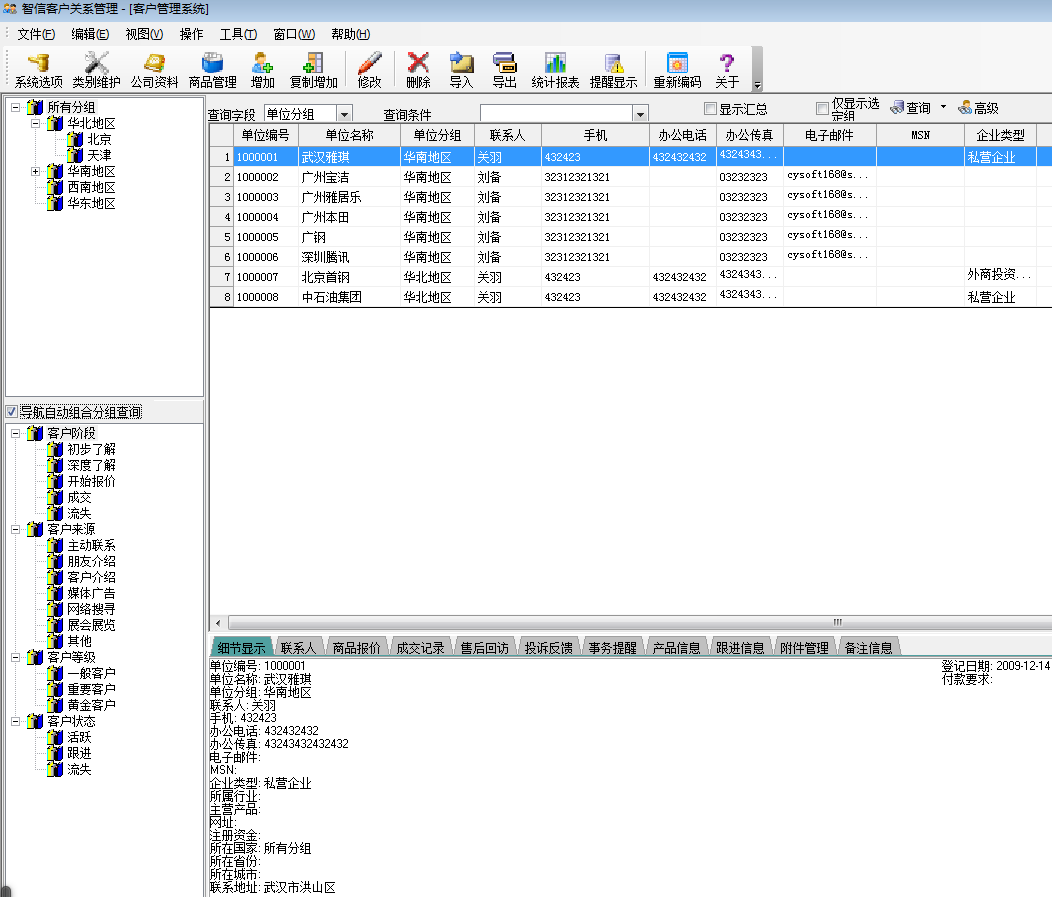The height and width of the screenshot is (897, 1052).
Task: Open the 查询条件 dropdown arrow
Action: click(x=640, y=114)
